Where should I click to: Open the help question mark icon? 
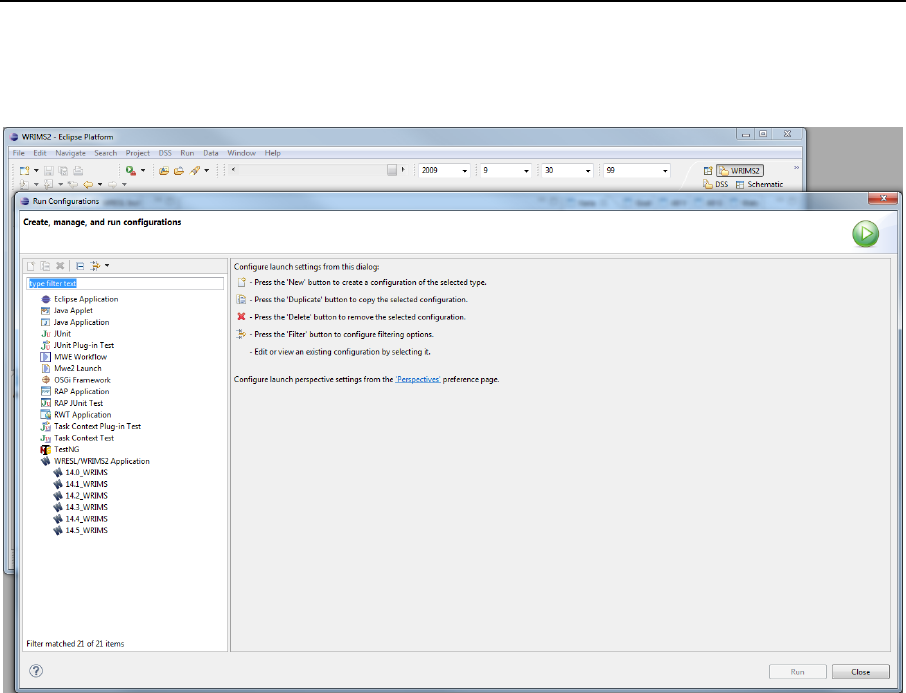pos(36,670)
